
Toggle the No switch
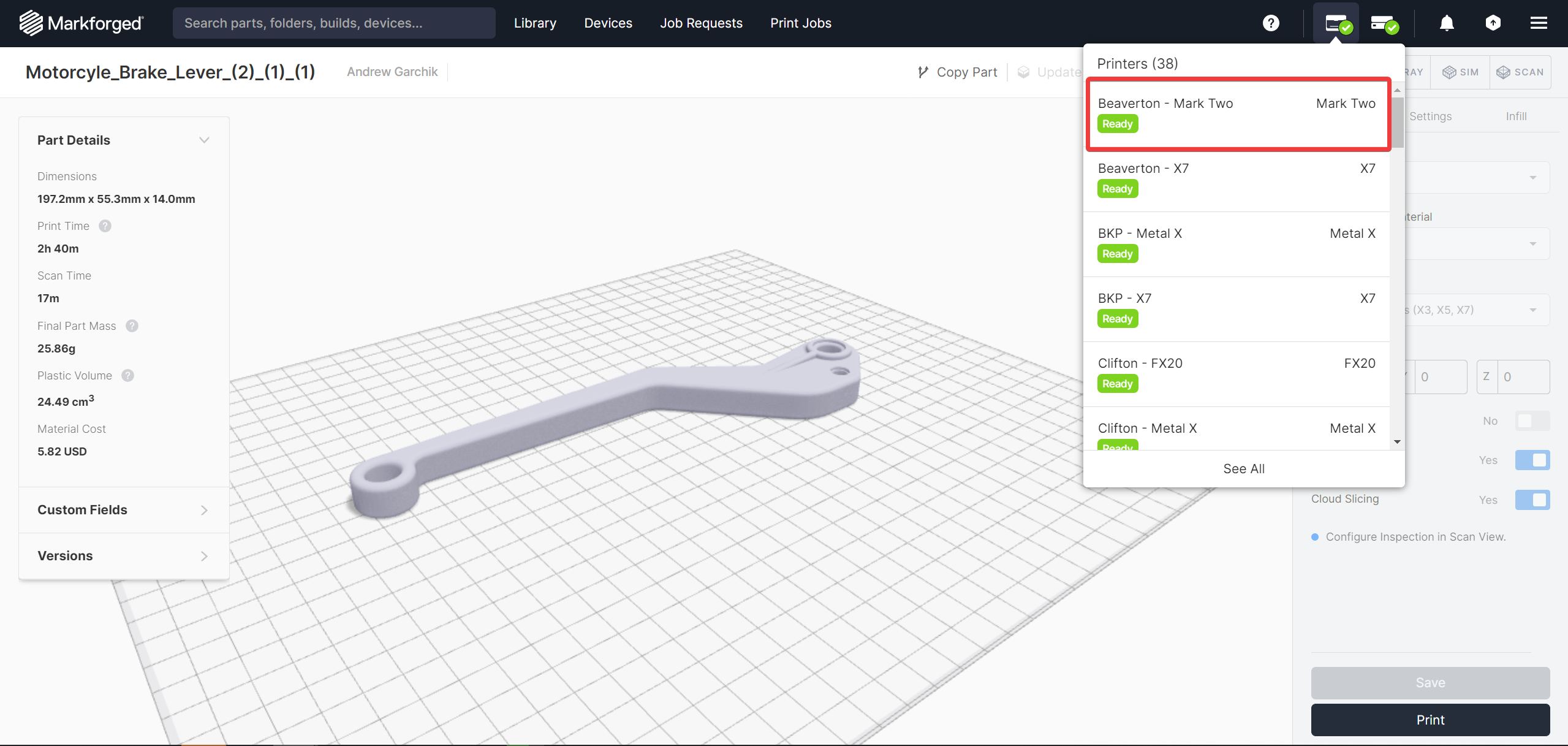pyautogui.click(x=1532, y=421)
